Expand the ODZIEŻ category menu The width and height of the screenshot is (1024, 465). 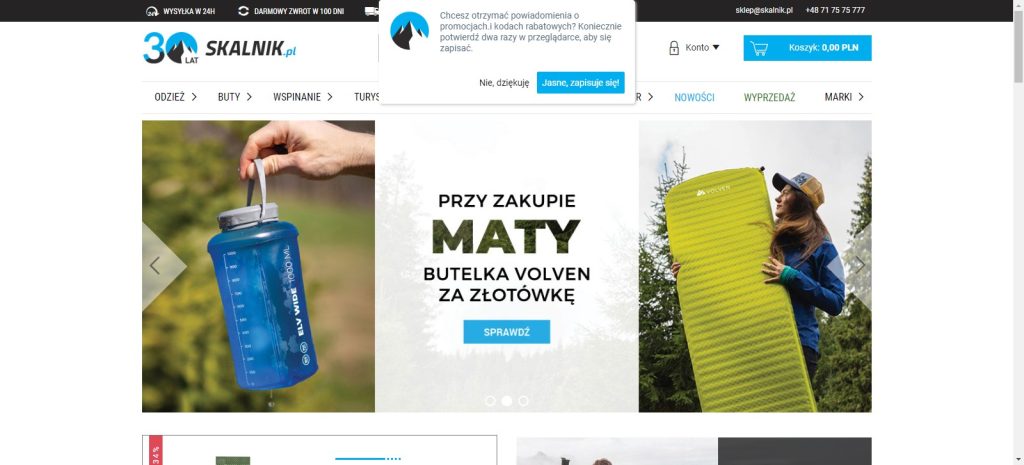coord(176,97)
